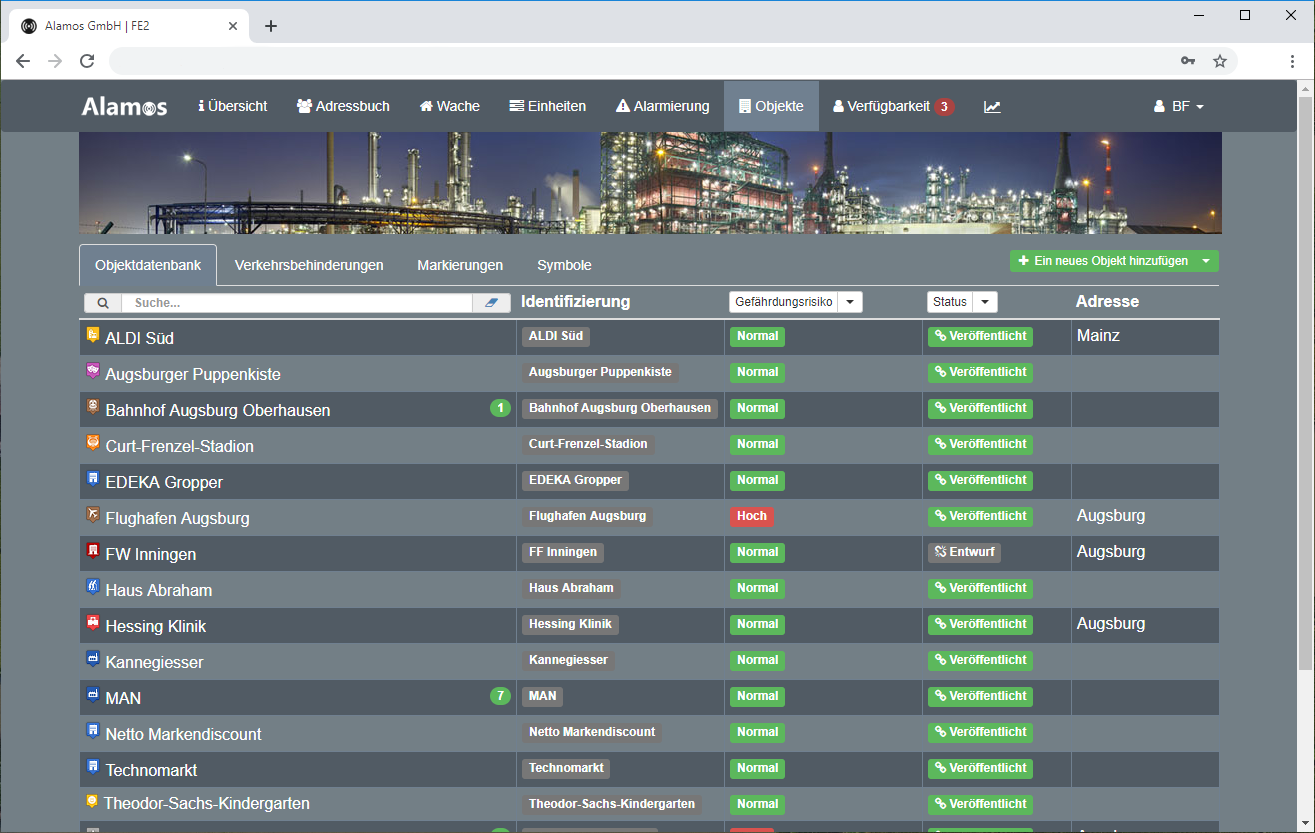Open the Hessing Klinik object name
The height and width of the screenshot is (833, 1315).
tap(155, 626)
